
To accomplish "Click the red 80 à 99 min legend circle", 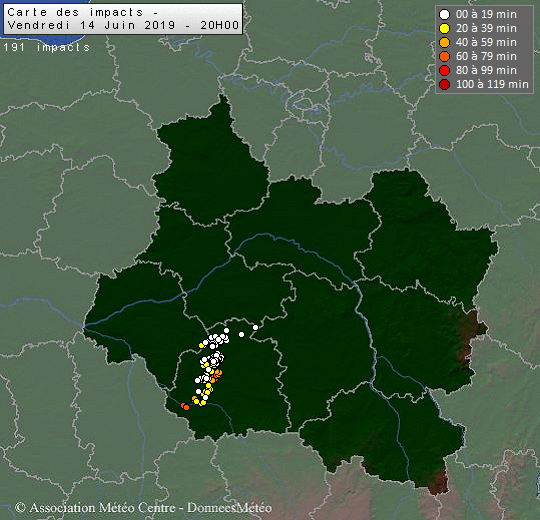I will click(444, 70).
